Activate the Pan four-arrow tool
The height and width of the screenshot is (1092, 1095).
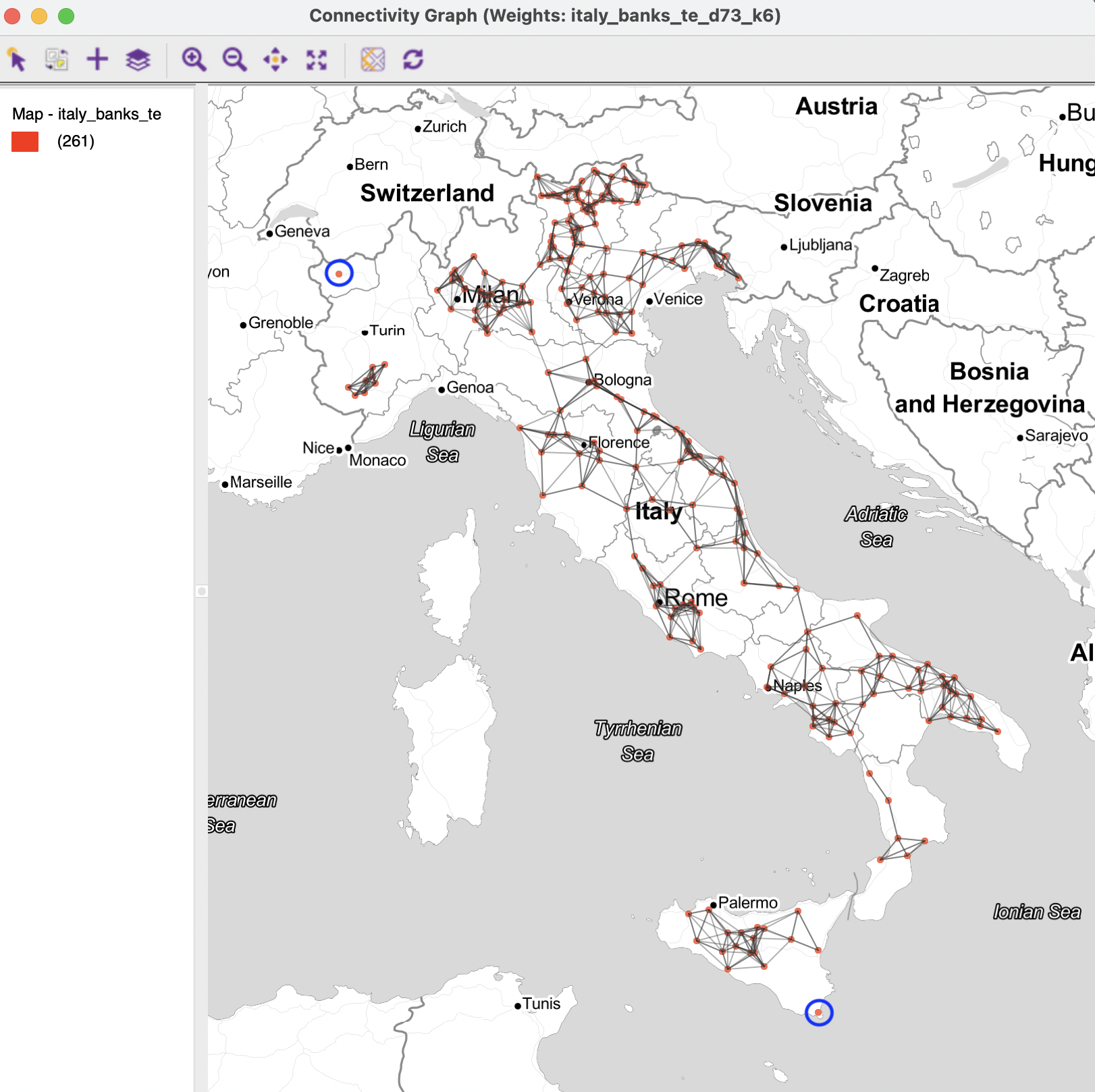[275, 59]
